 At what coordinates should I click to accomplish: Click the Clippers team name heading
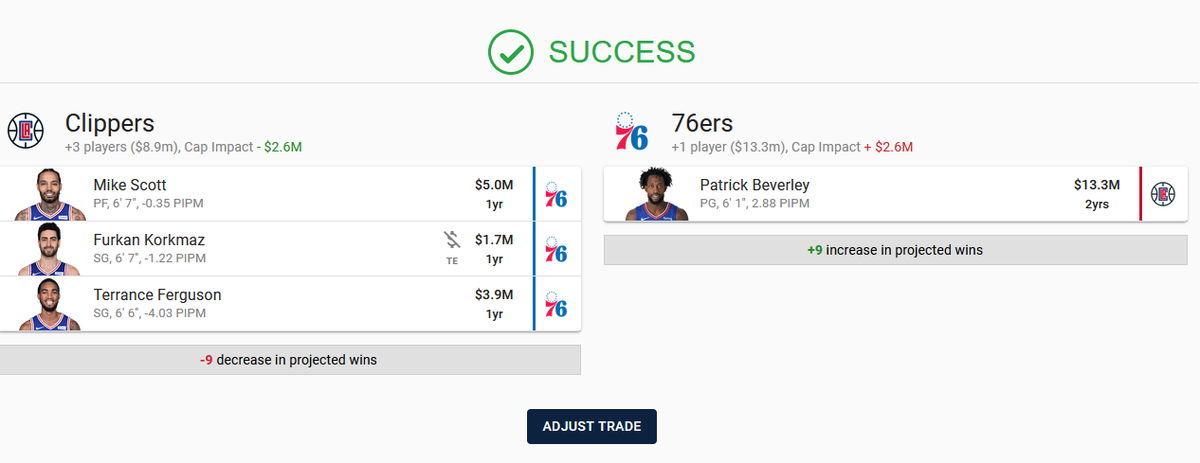[110, 123]
